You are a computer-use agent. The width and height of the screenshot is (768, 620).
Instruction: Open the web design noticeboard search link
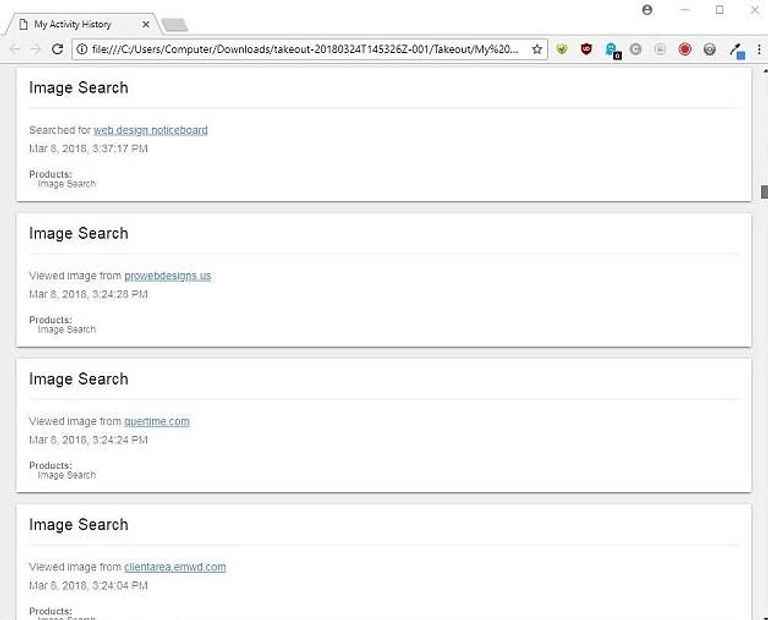pyautogui.click(x=150, y=130)
